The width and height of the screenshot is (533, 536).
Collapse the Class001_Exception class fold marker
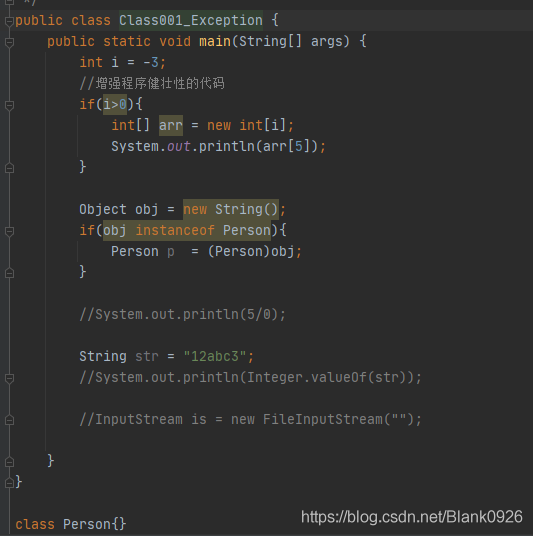coord(9,21)
